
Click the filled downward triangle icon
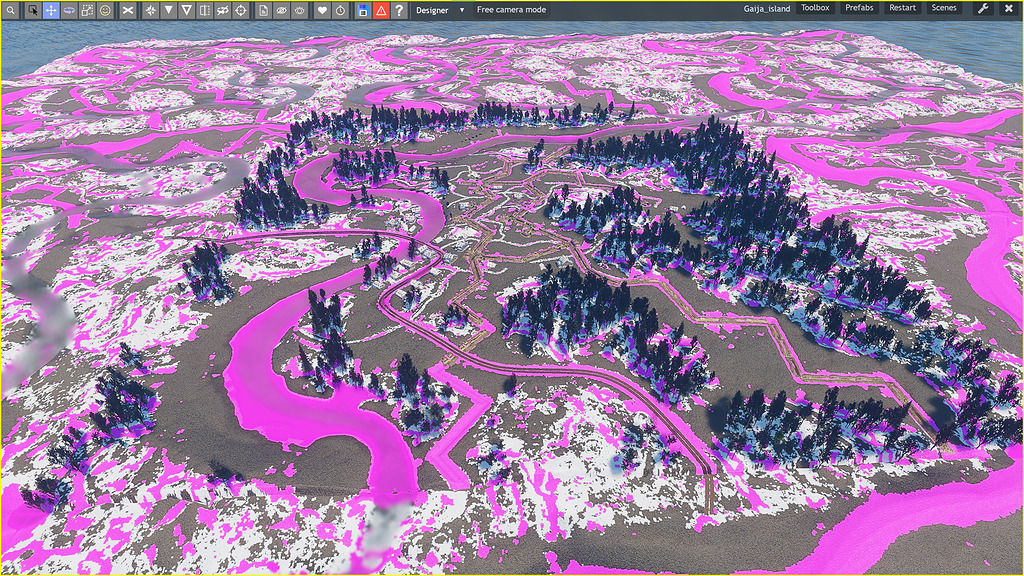168,10
